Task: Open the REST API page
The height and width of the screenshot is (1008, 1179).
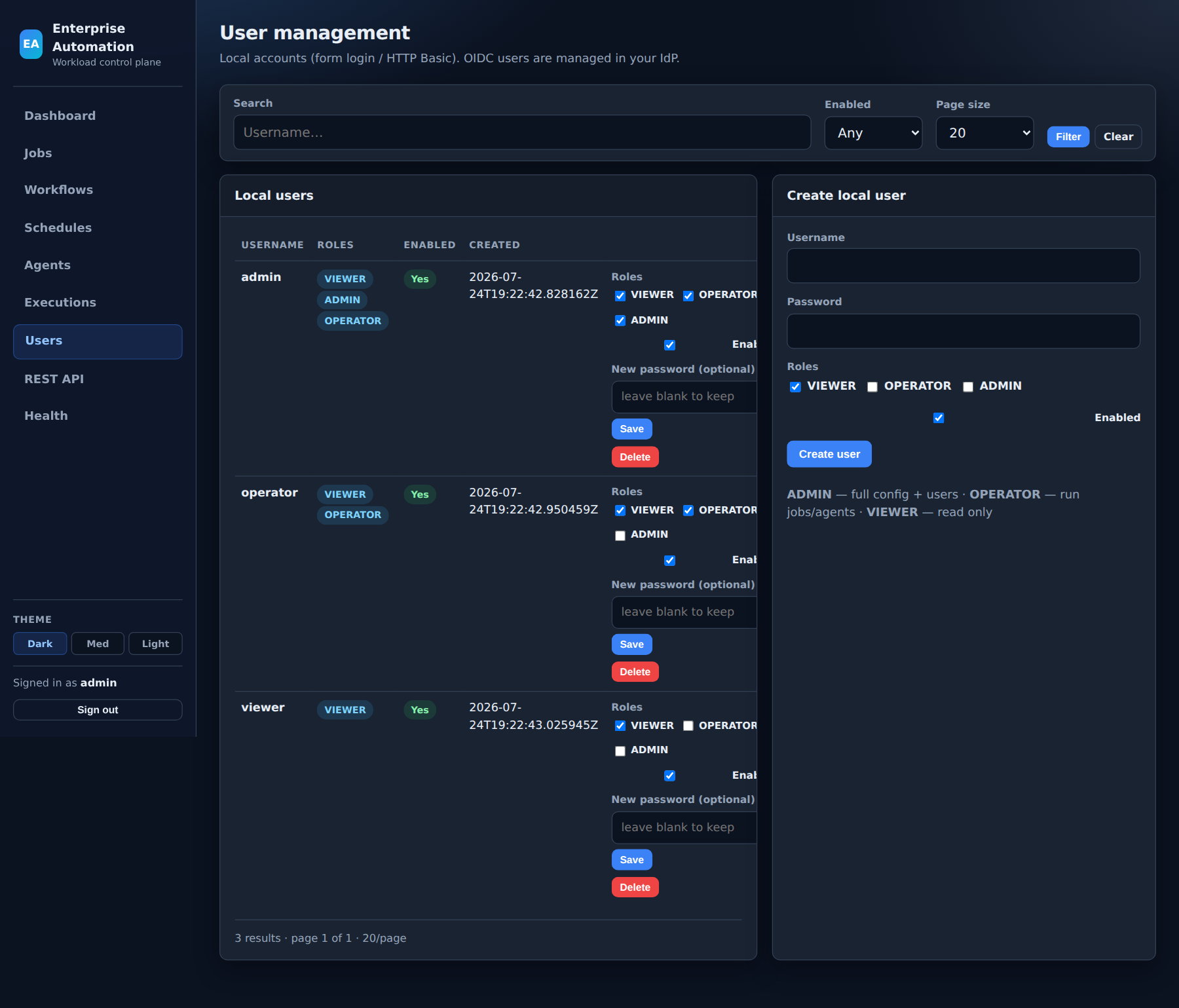Action: (x=98, y=379)
